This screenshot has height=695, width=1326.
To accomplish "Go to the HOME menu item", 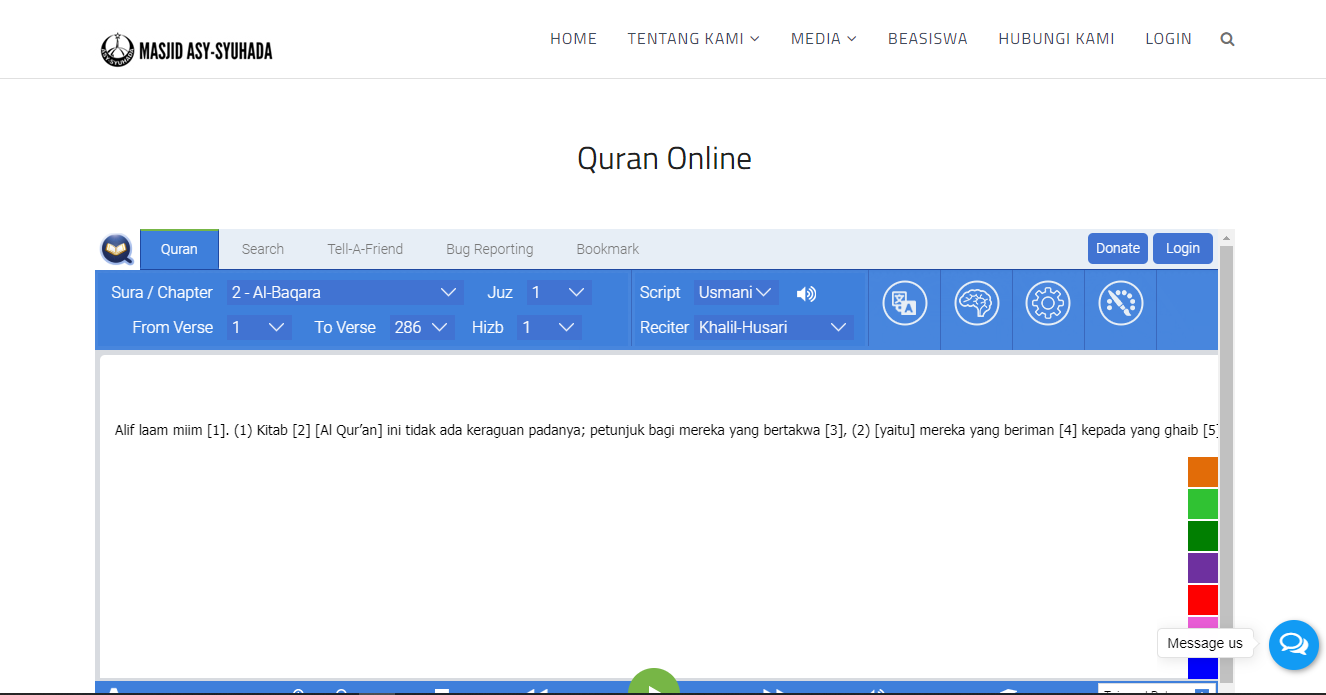I will point(573,39).
